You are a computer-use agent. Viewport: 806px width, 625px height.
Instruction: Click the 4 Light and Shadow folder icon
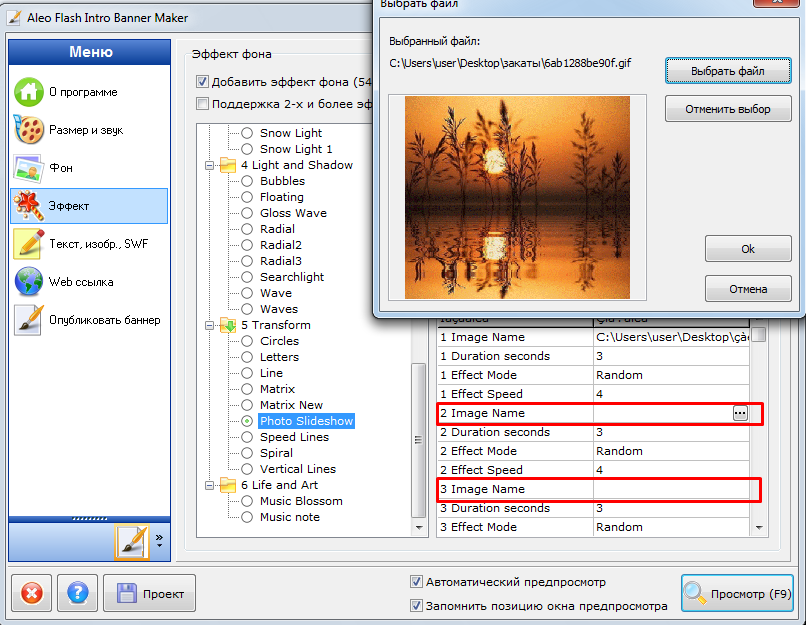click(x=228, y=165)
